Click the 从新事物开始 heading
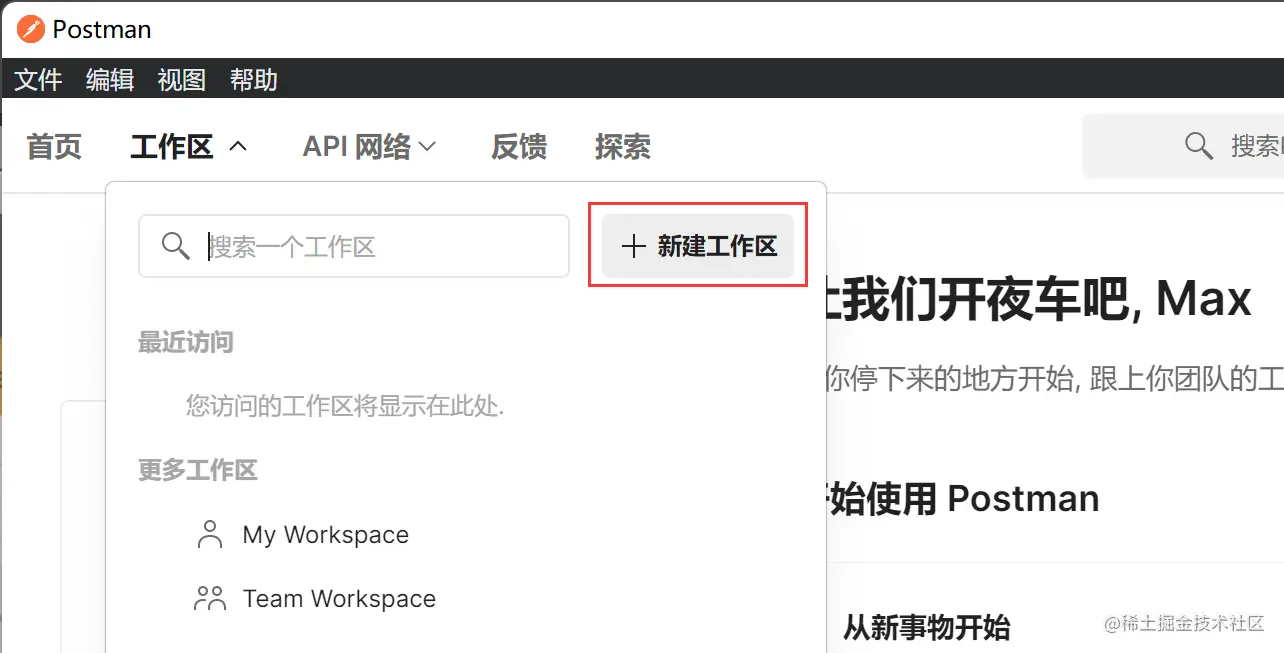This screenshot has height=653, width=1284. click(926, 628)
